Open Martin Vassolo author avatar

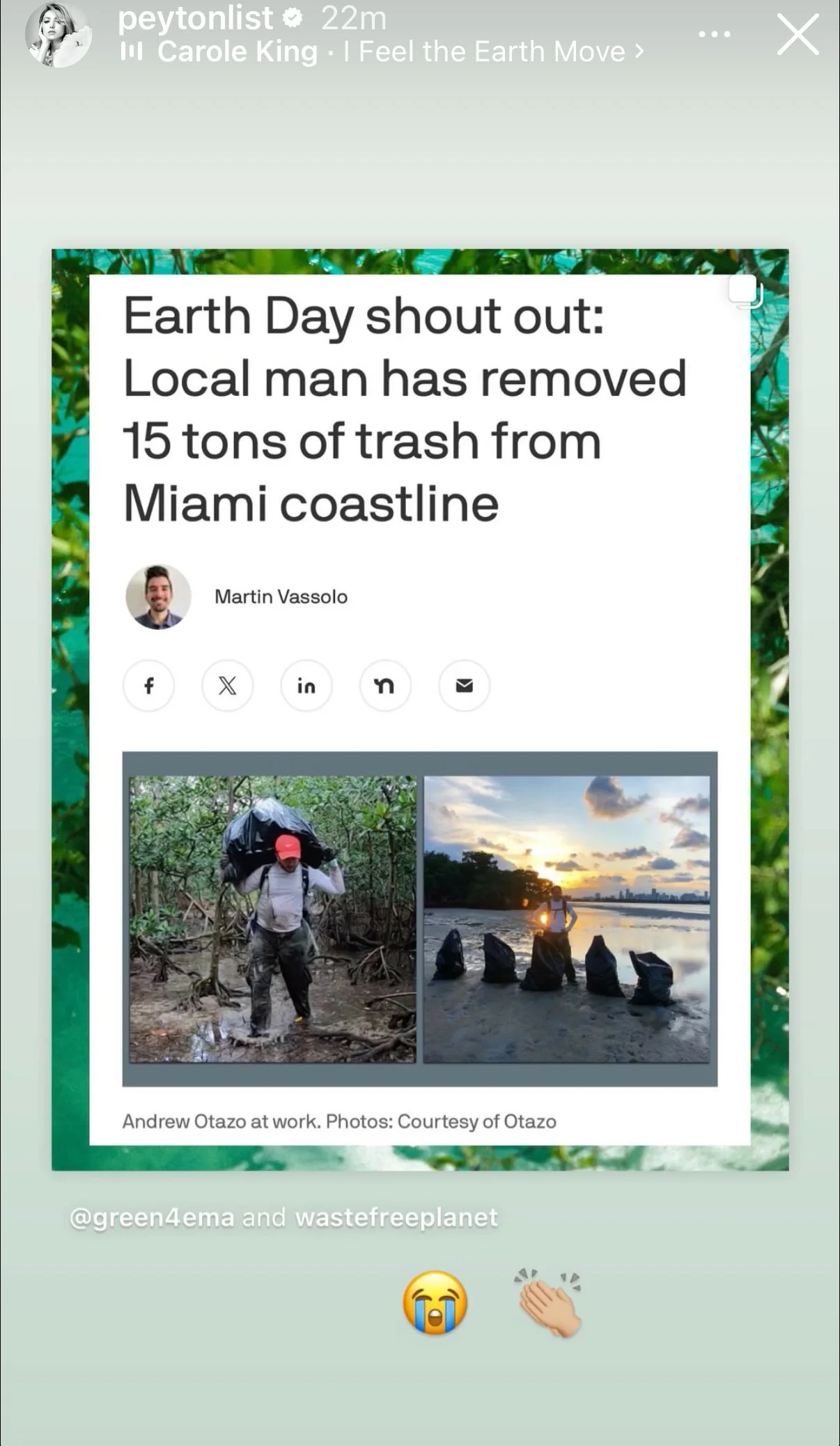pos(158,597)
